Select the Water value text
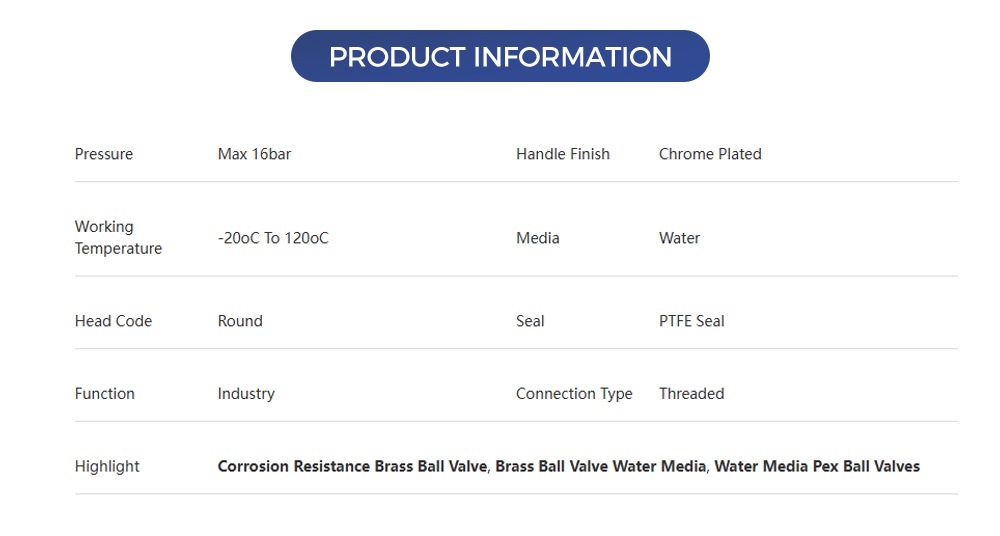Screen dimensions: 1000x536 coord(680,238)
